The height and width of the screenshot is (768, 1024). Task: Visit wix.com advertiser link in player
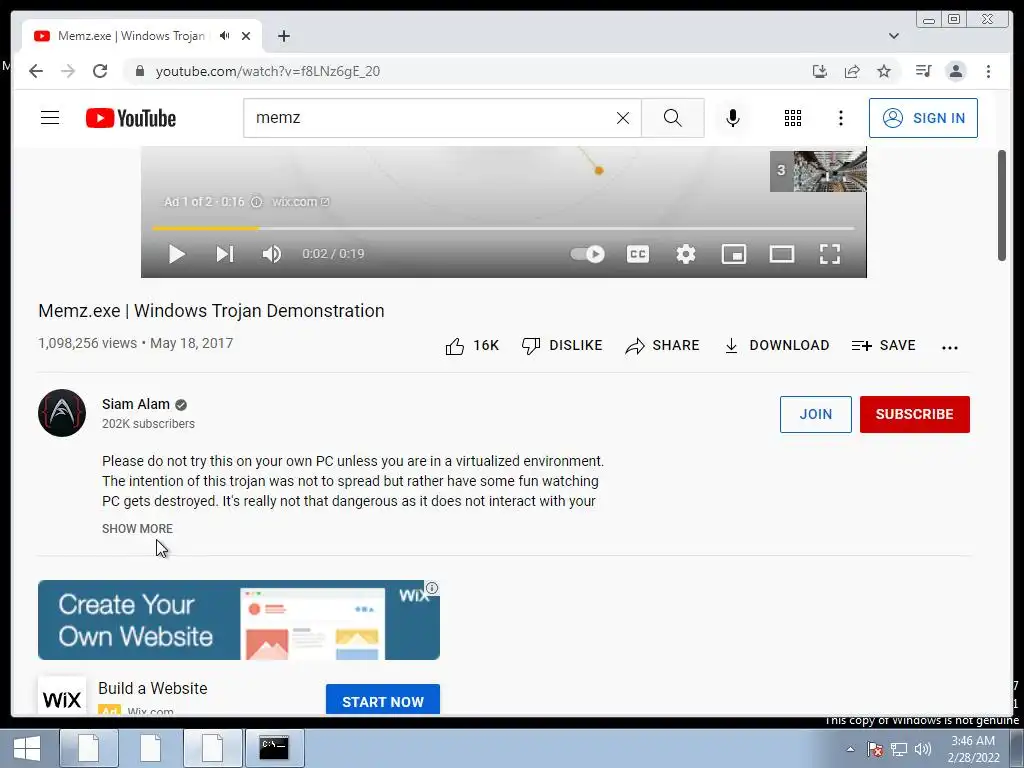point(300,202)
